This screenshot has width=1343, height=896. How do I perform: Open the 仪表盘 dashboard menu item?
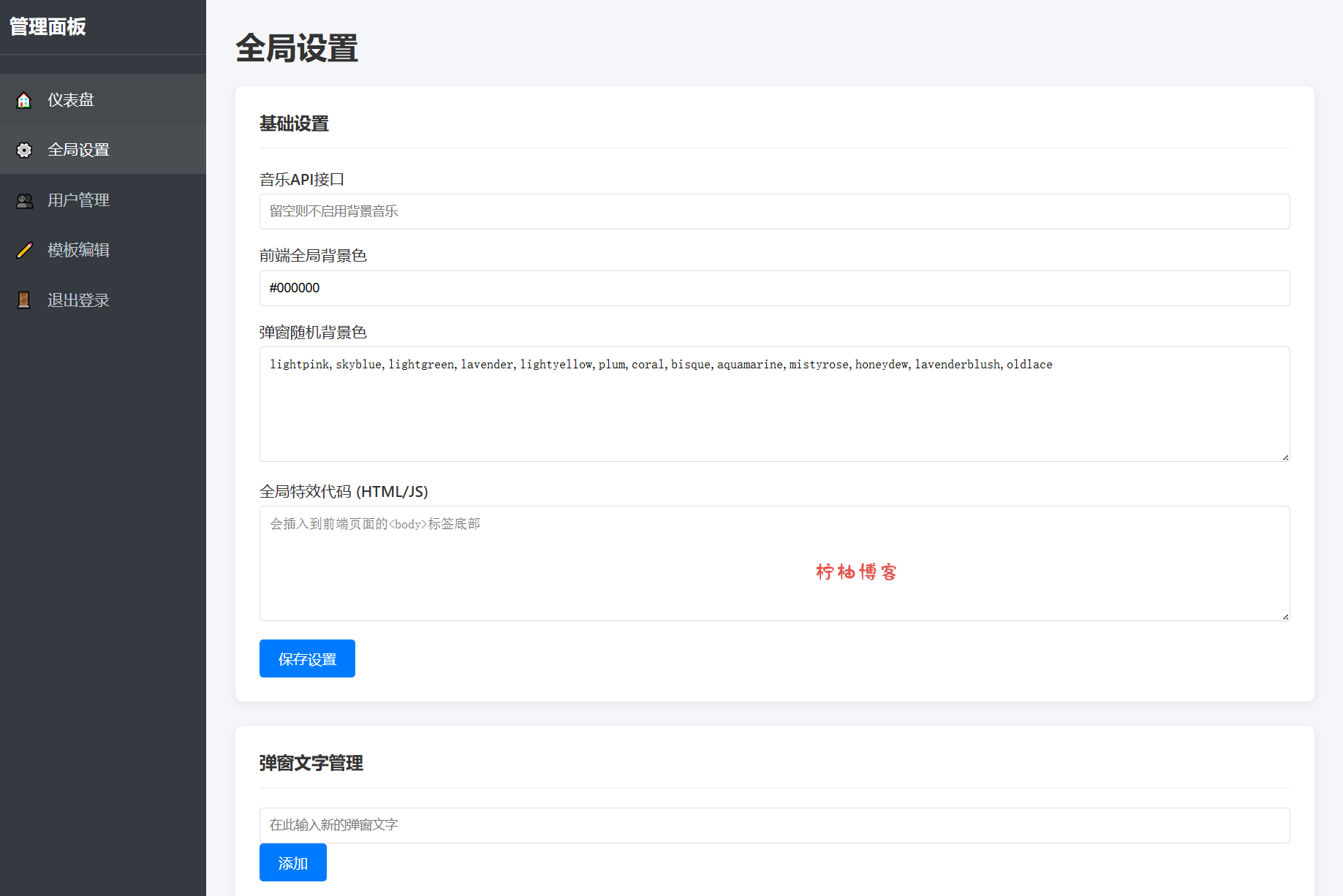coord(71,100)
